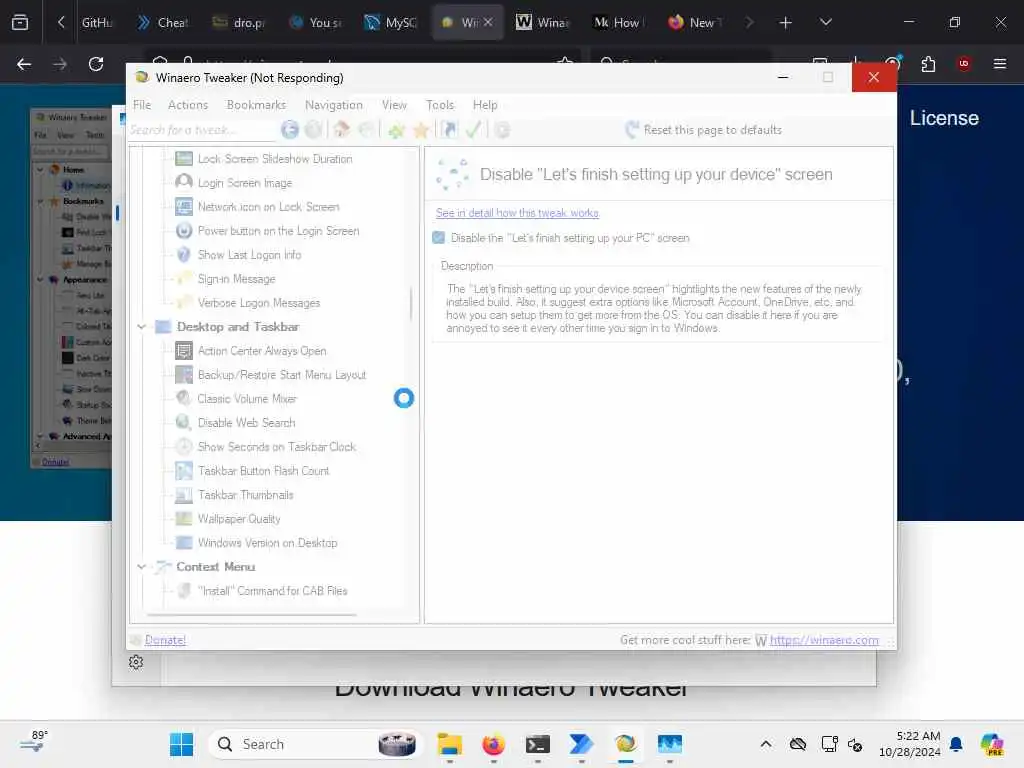1024x768 pixels.
Task: Select "Install" Command for CAB Files
Action: pos(272,591)
